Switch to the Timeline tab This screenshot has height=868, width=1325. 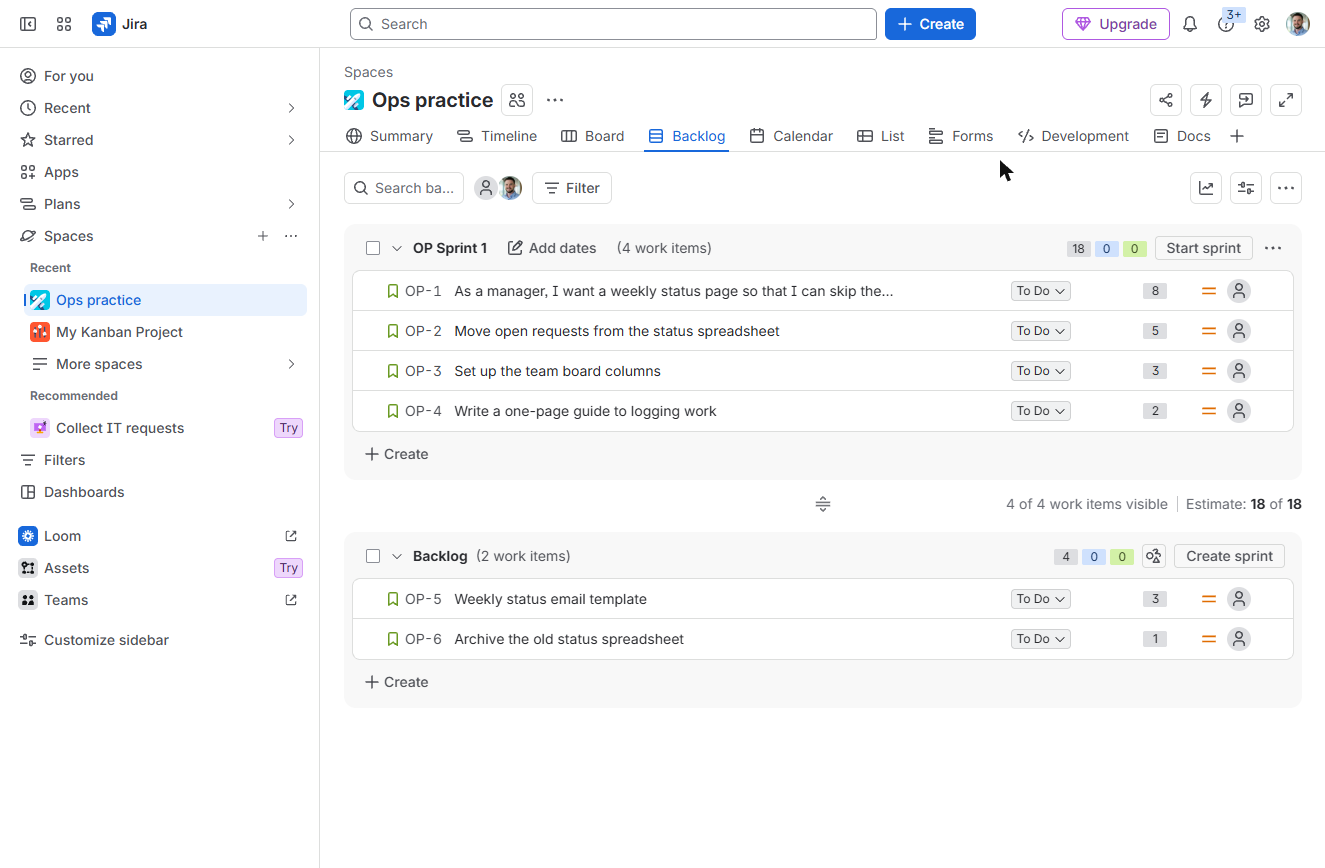click(497, 136)
